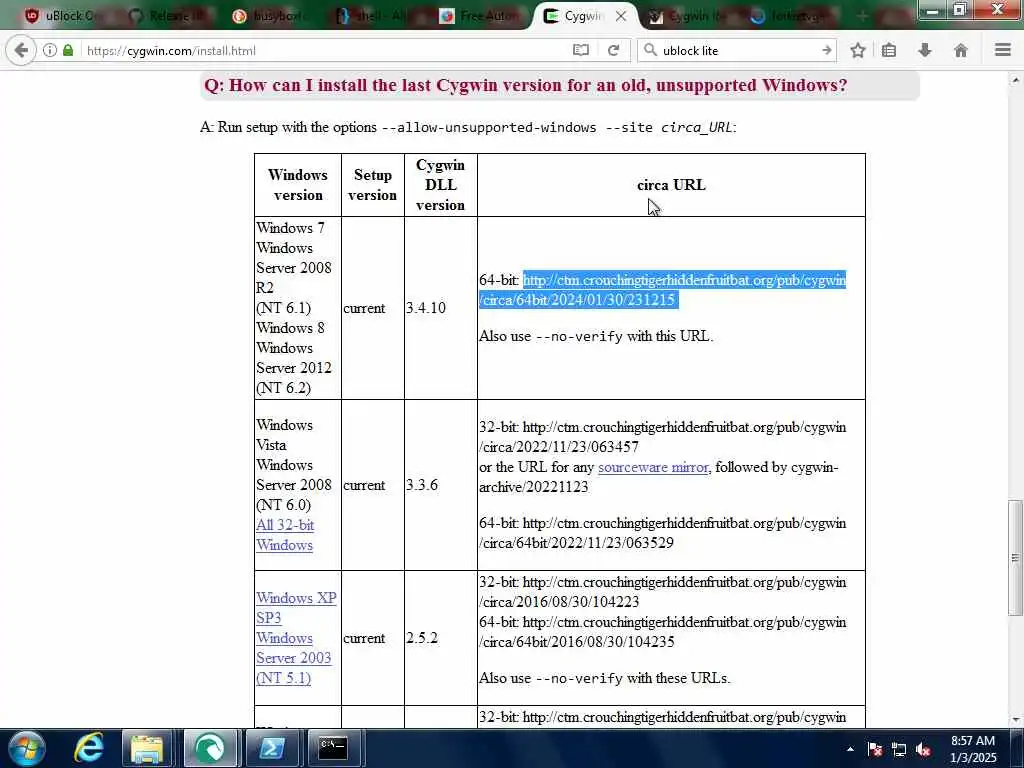Open Windows Explorer from the taskbar
This screenshot has width=1024, height=768.
coord(147,748)
